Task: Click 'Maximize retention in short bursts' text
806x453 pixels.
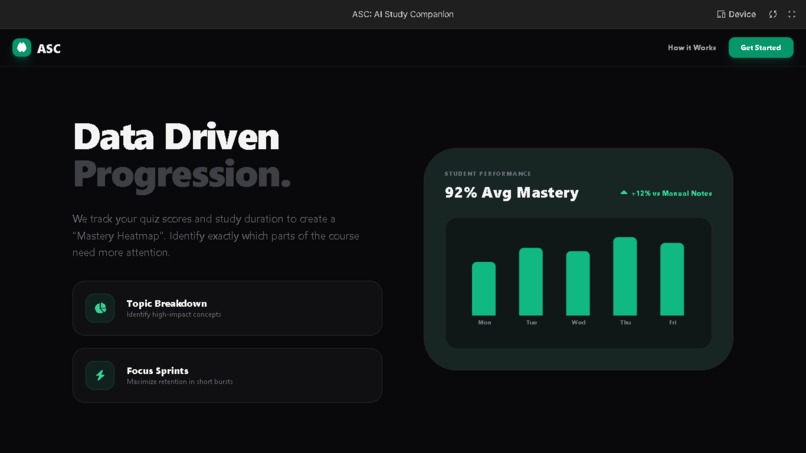Action: (179, 382)
